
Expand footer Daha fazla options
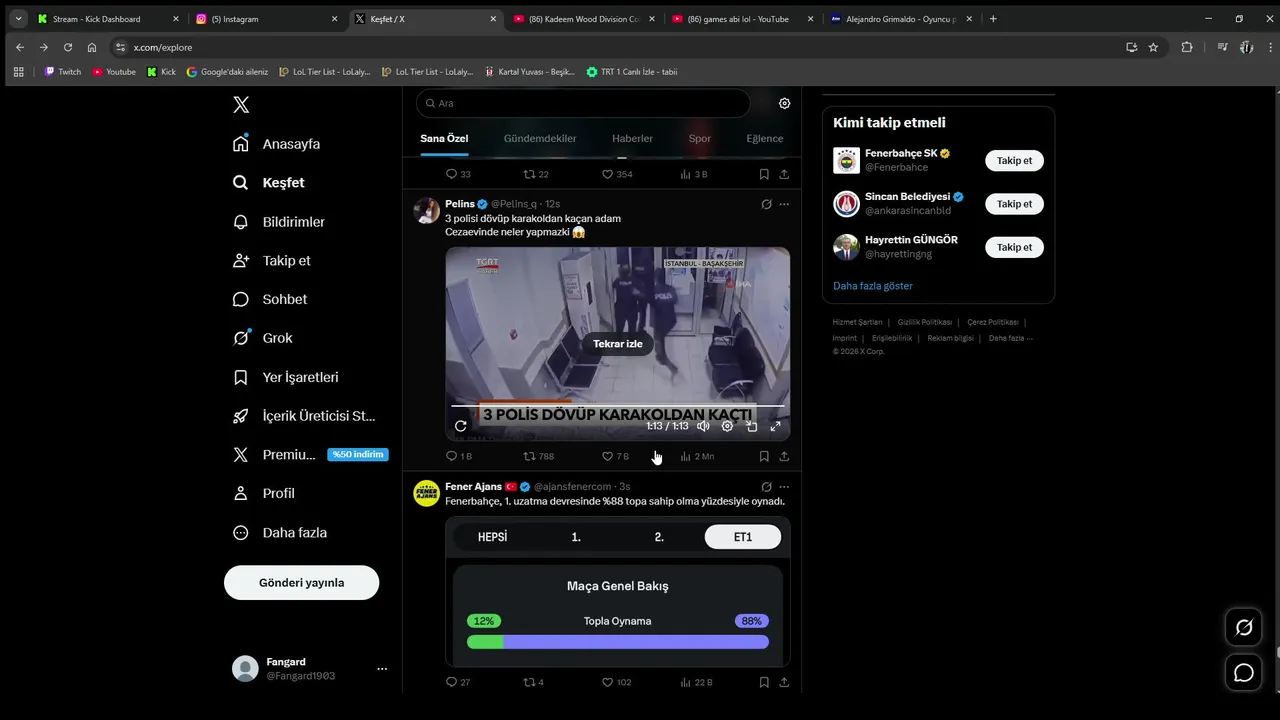coord(1010,338)
